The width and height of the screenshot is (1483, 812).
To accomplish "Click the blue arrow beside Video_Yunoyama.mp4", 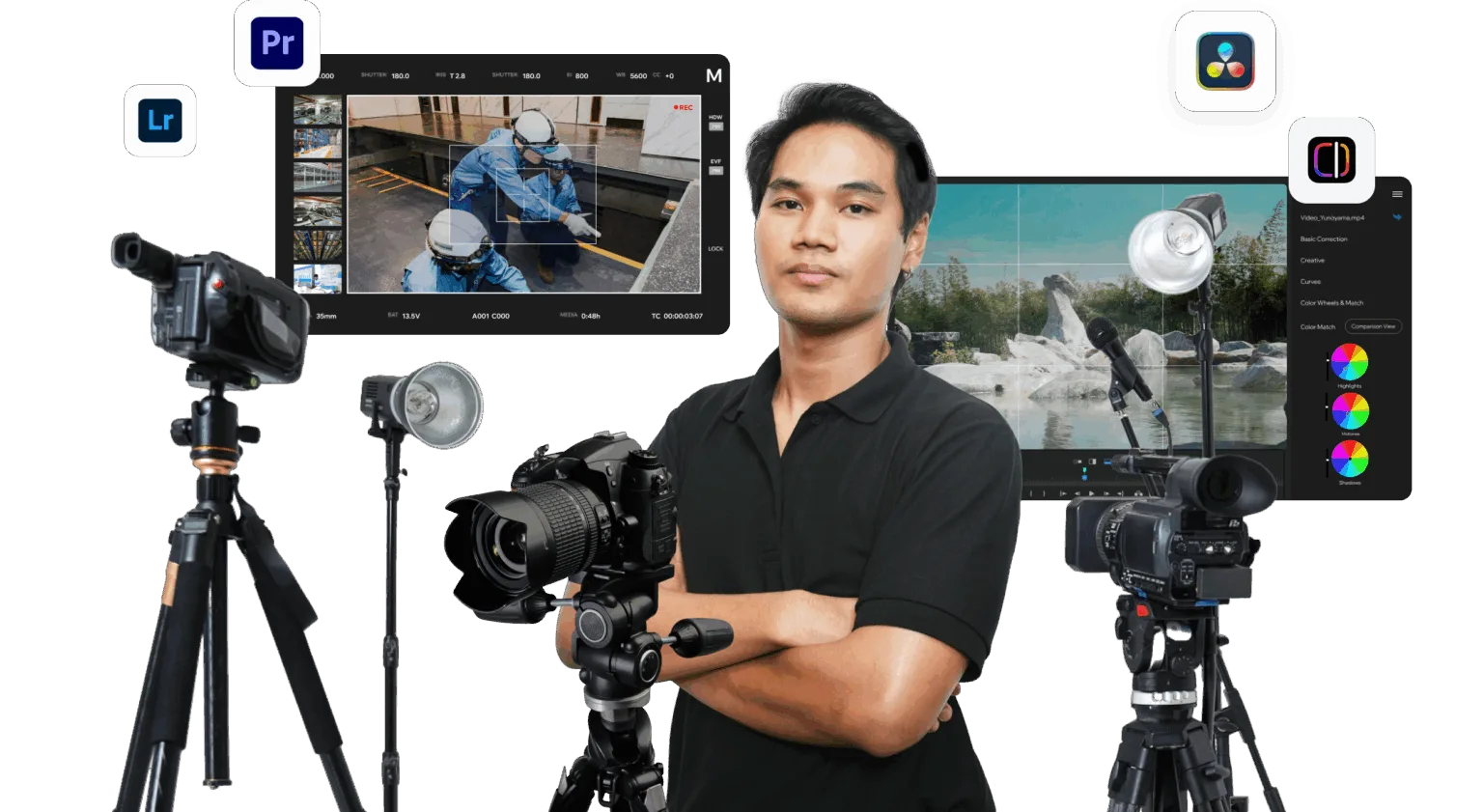I will [1396, 217].
